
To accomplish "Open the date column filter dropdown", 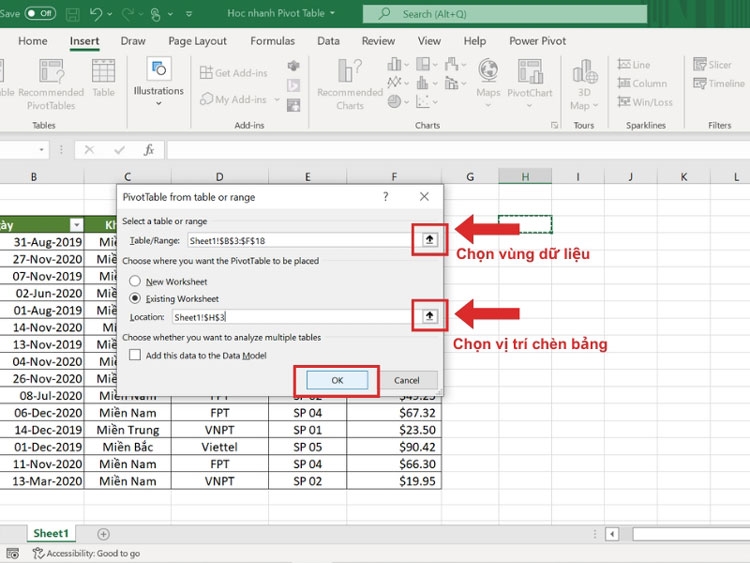I will (77, 225).
